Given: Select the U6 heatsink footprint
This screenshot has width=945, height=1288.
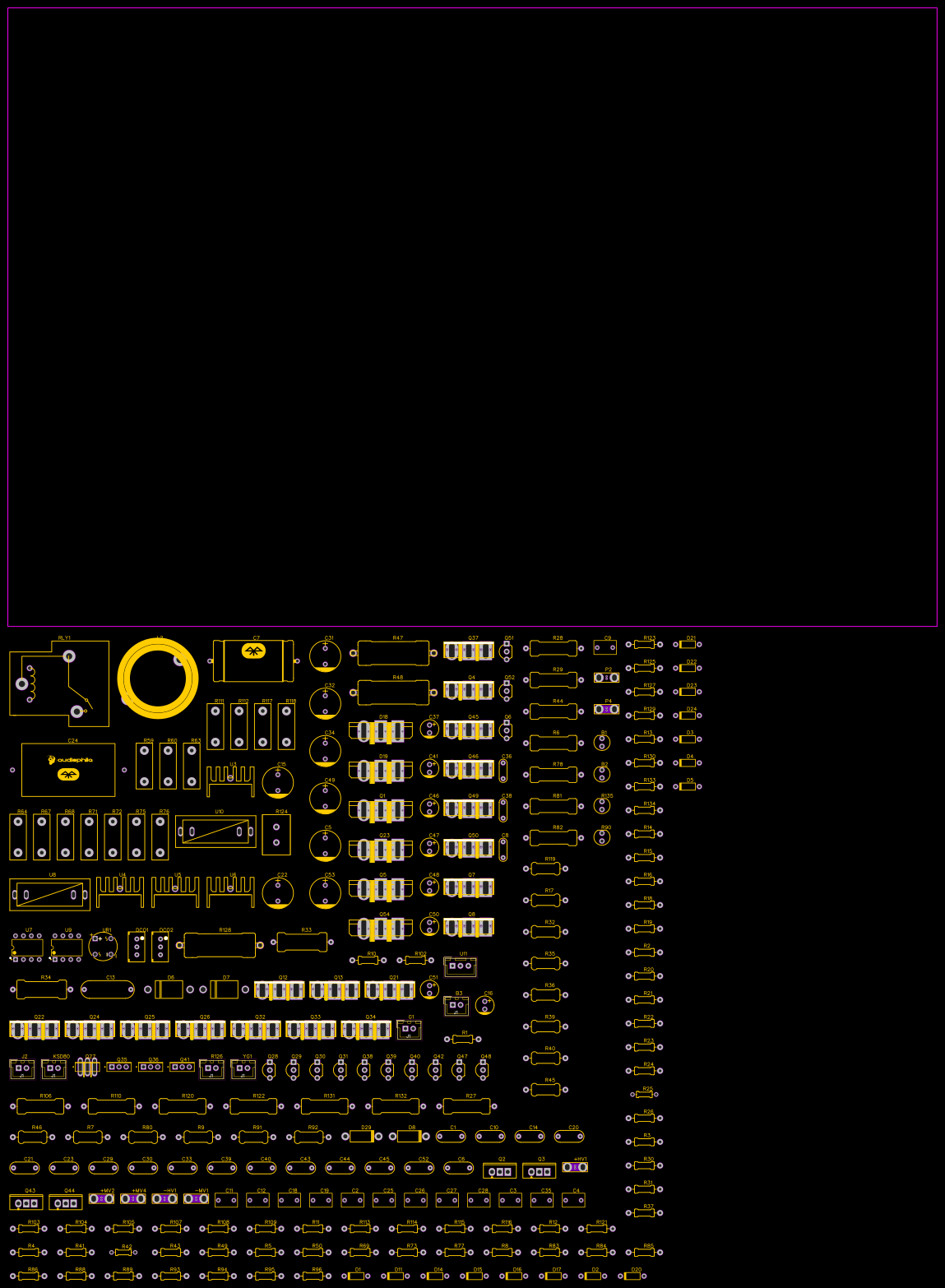Looking at the screenshot, I should pos(230,892).
